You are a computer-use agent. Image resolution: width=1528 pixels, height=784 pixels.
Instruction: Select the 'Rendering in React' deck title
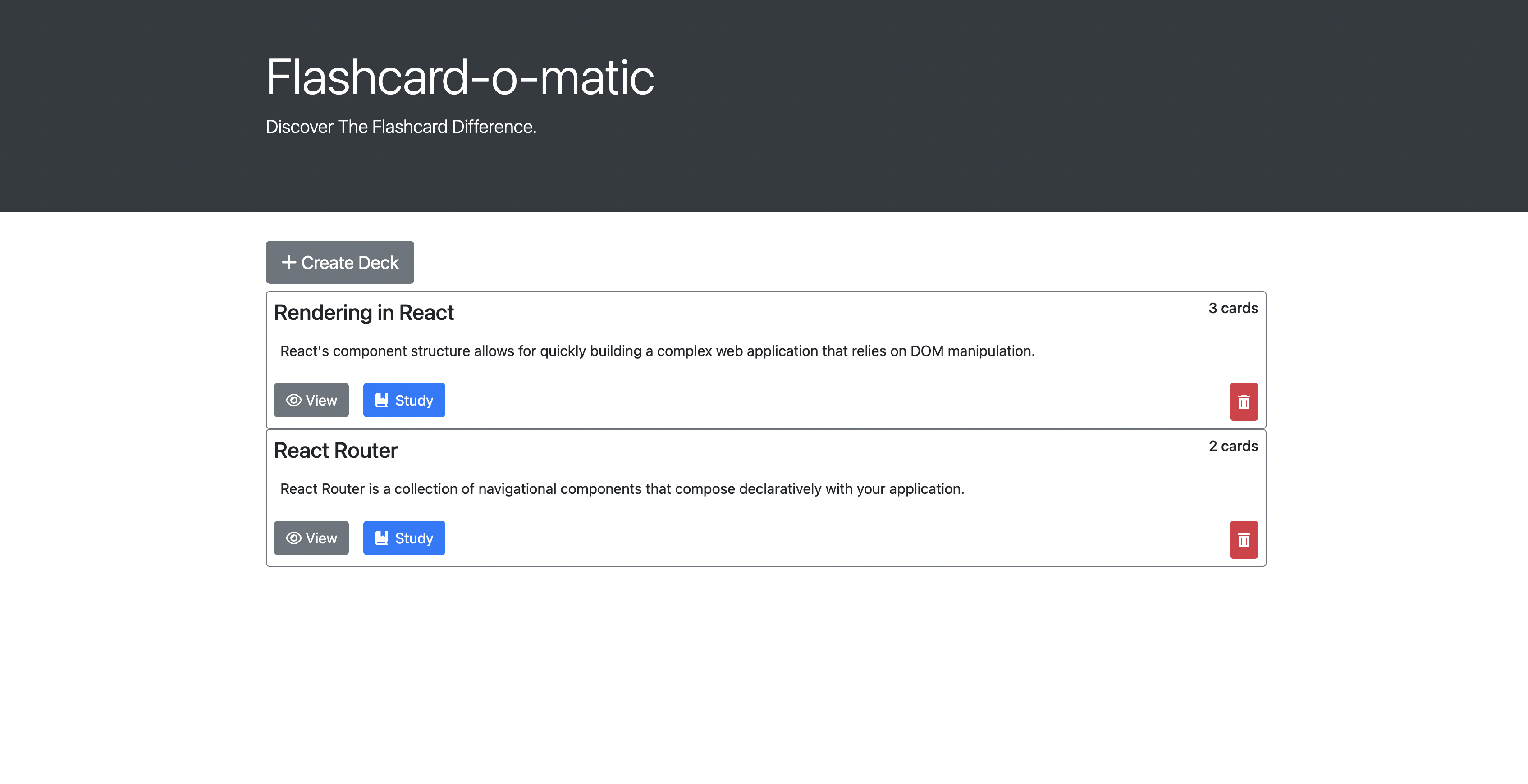pyautogui.click(x=364, y=313)
